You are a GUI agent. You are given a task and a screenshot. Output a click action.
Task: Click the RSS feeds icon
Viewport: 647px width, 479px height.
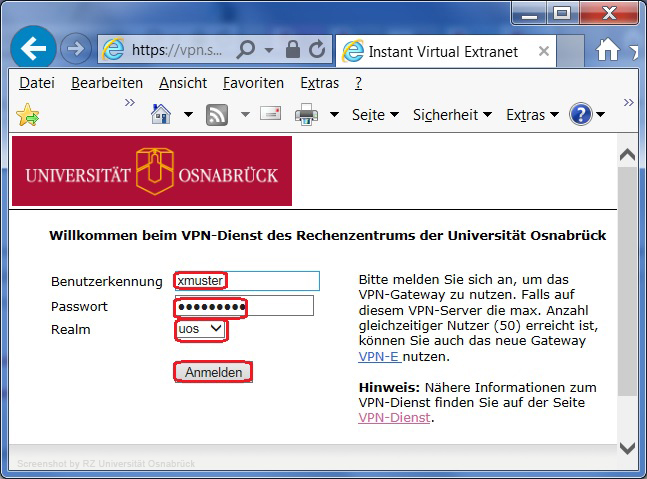point(217,114)
